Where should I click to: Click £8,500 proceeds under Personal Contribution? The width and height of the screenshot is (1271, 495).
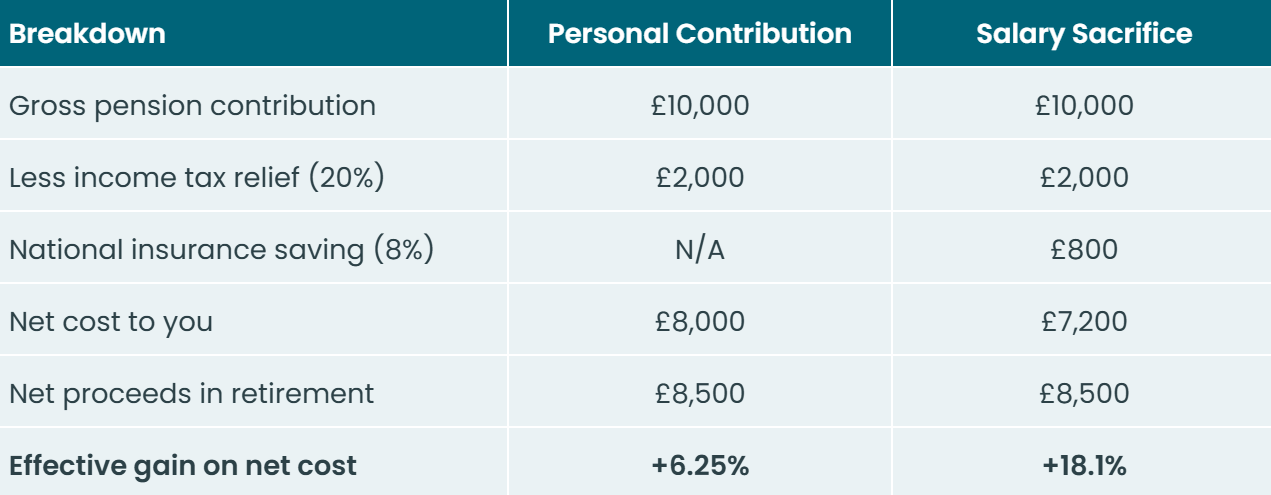coord(700,393)
